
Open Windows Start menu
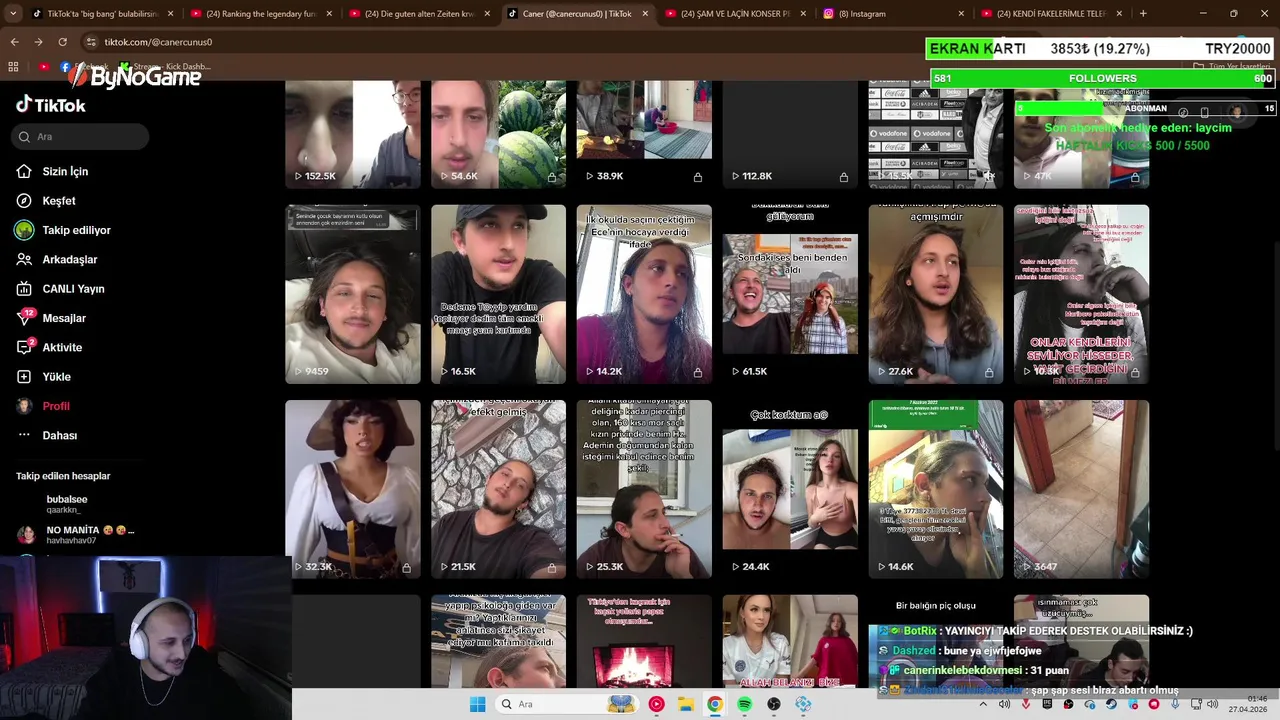(477, 704)
